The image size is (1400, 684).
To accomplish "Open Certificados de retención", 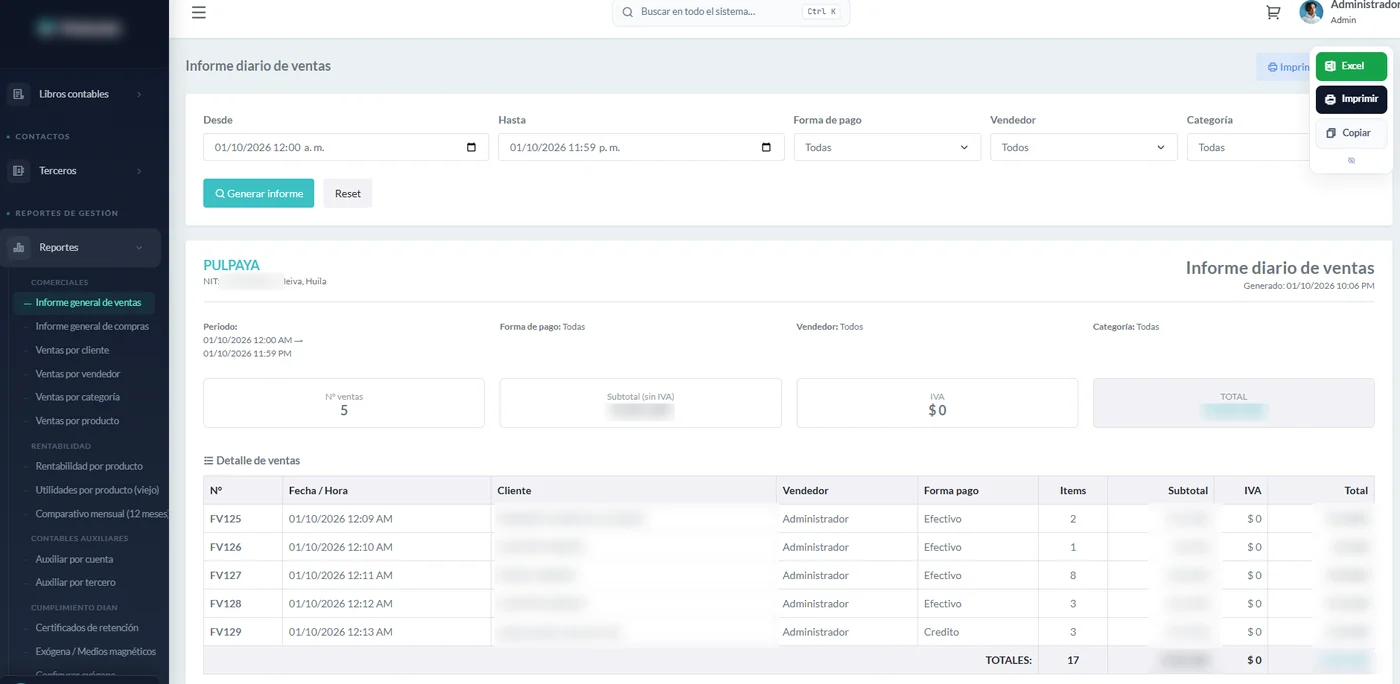I will coord(87,628).
